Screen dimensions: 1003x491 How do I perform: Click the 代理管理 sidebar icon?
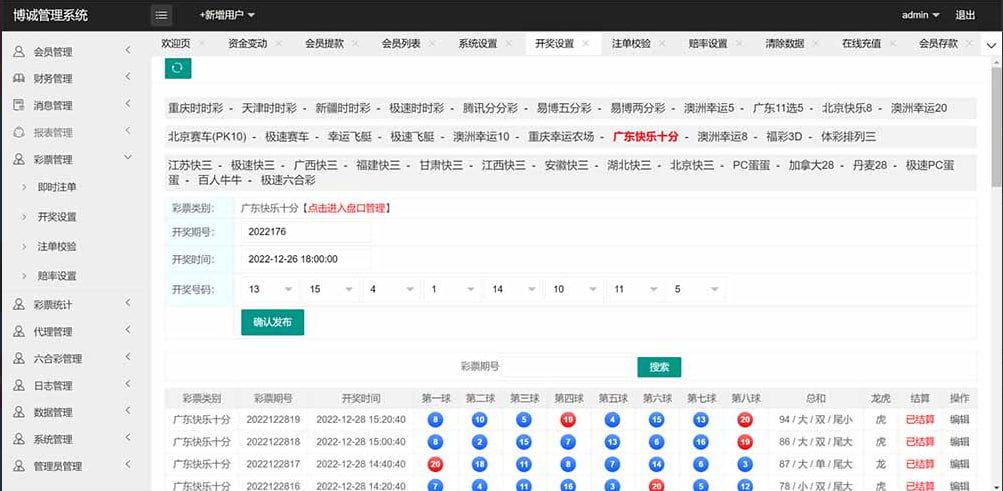click(19, 332)
